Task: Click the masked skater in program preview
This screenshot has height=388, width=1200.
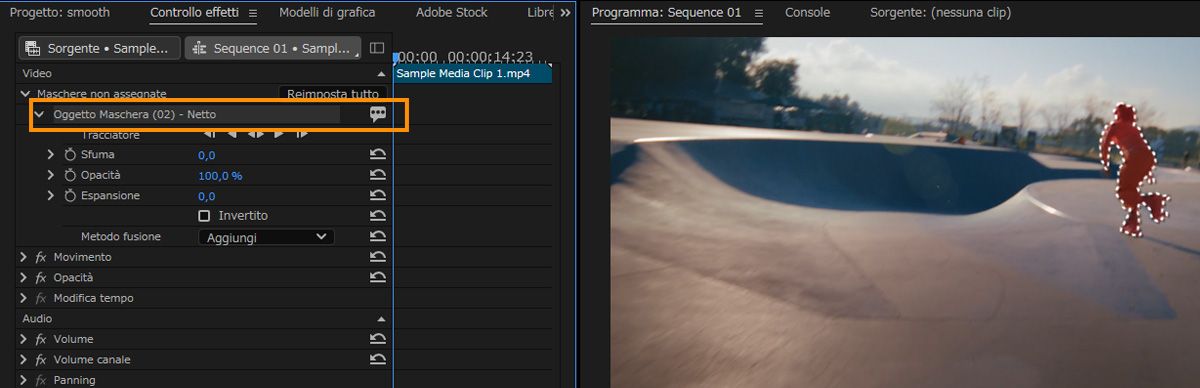Action: pos(1132,170)
